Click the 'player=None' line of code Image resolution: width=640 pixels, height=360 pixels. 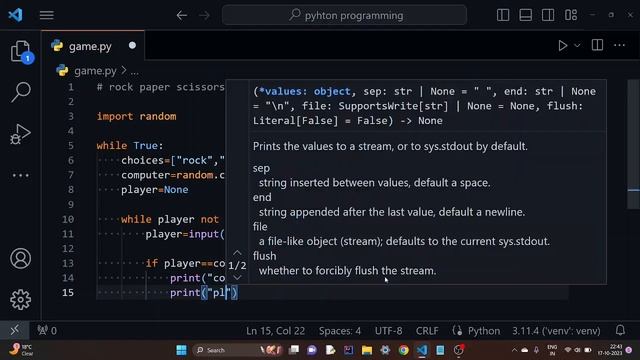point(154,190)
